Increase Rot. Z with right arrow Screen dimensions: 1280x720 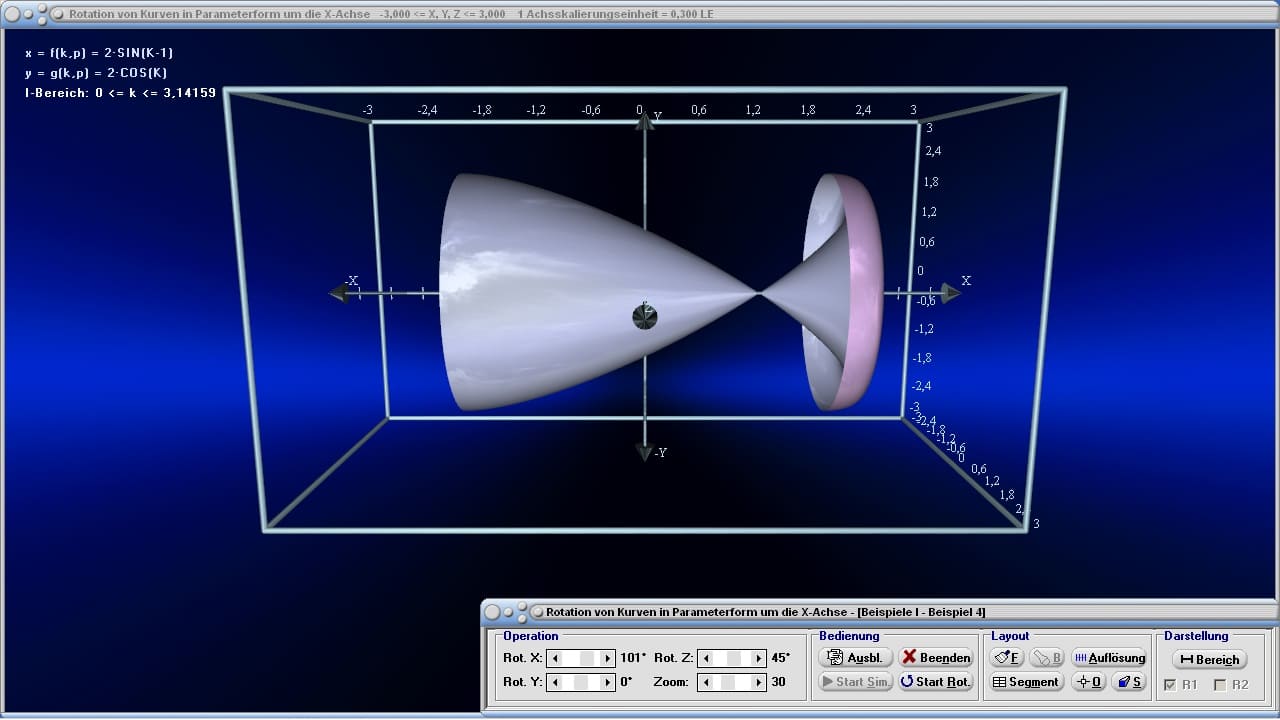[x=759, y=658]
